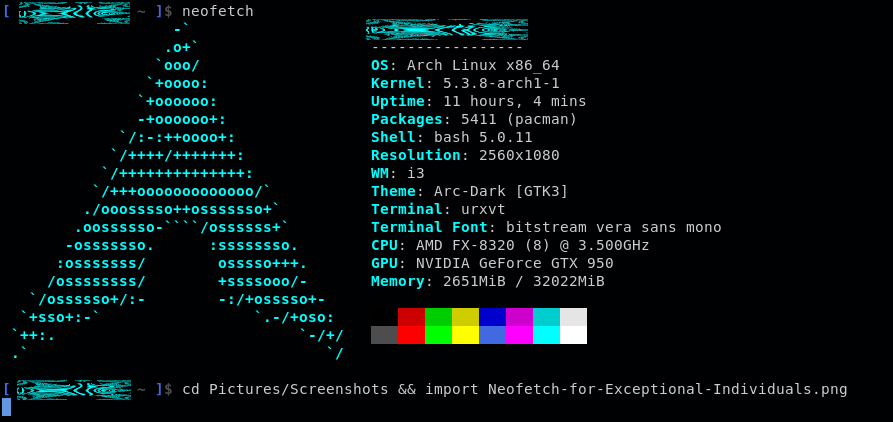893x422 pixels.
Task: Click the Arch Linux ASCII logo
Action: click(178, 192)
